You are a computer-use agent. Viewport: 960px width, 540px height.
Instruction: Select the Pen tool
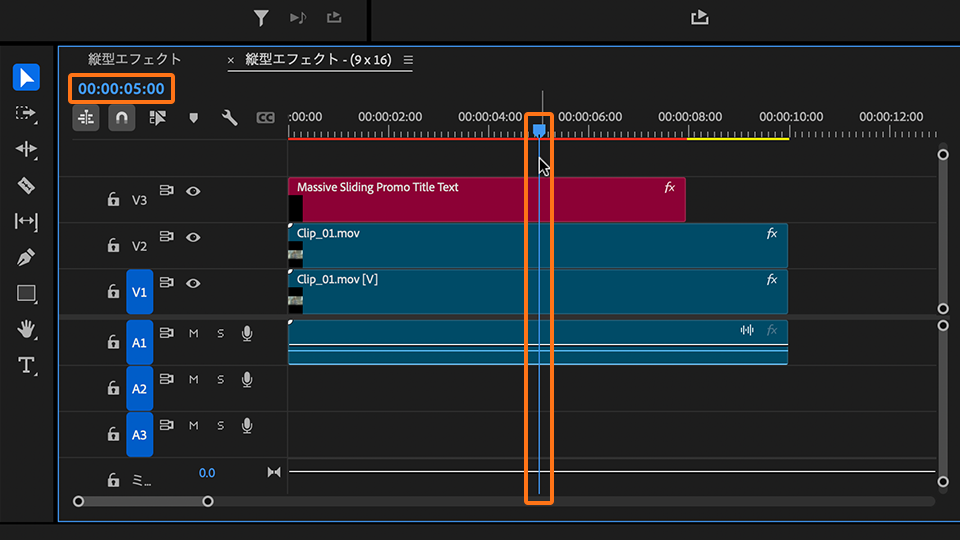(27, 258)
